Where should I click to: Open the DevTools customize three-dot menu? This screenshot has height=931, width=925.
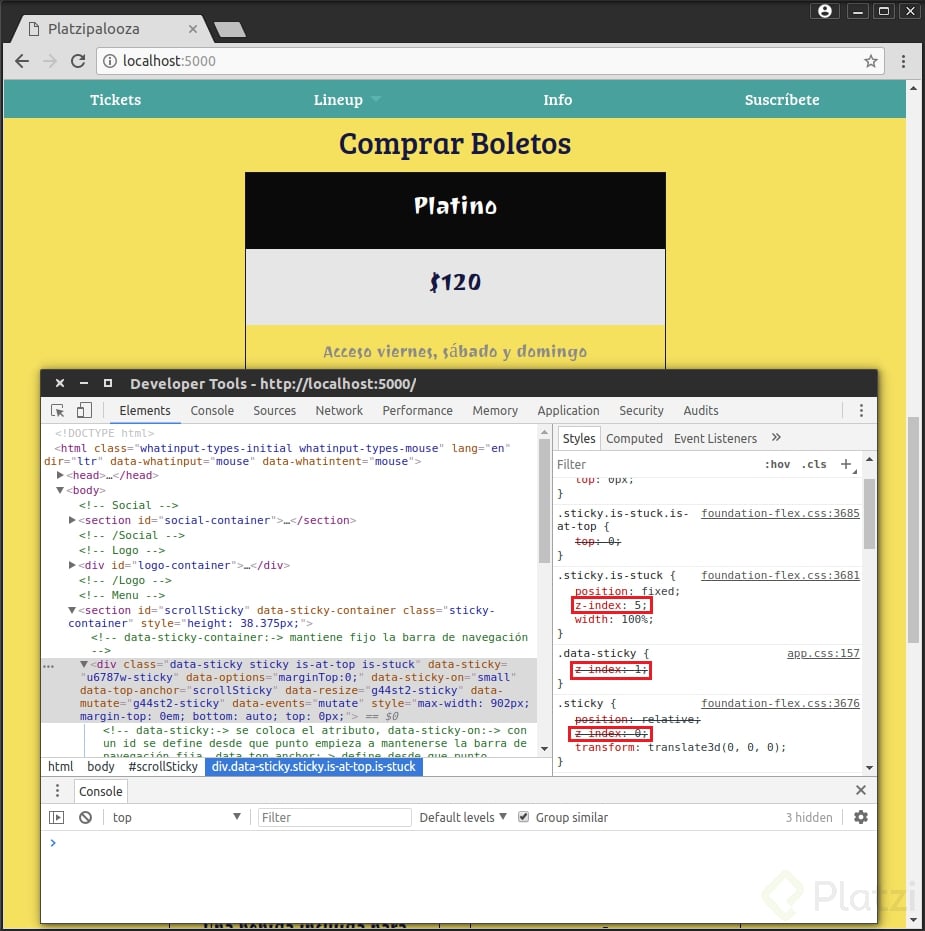click(861, 410)
